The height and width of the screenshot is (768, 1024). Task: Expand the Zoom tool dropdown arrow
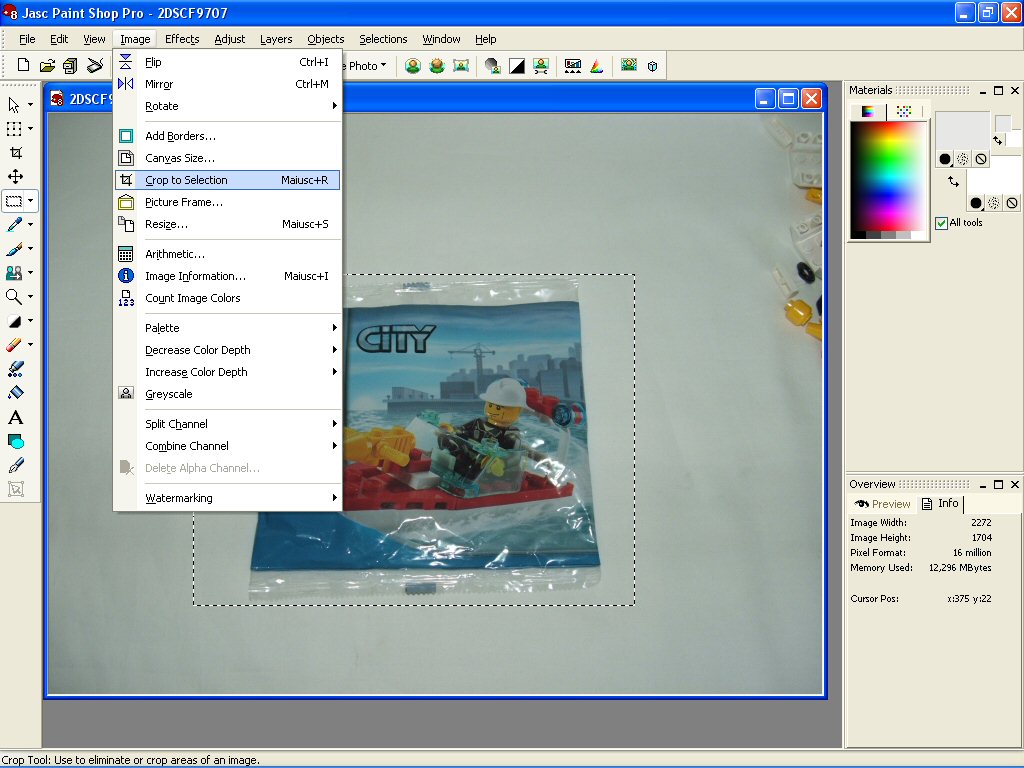point(30,297)
